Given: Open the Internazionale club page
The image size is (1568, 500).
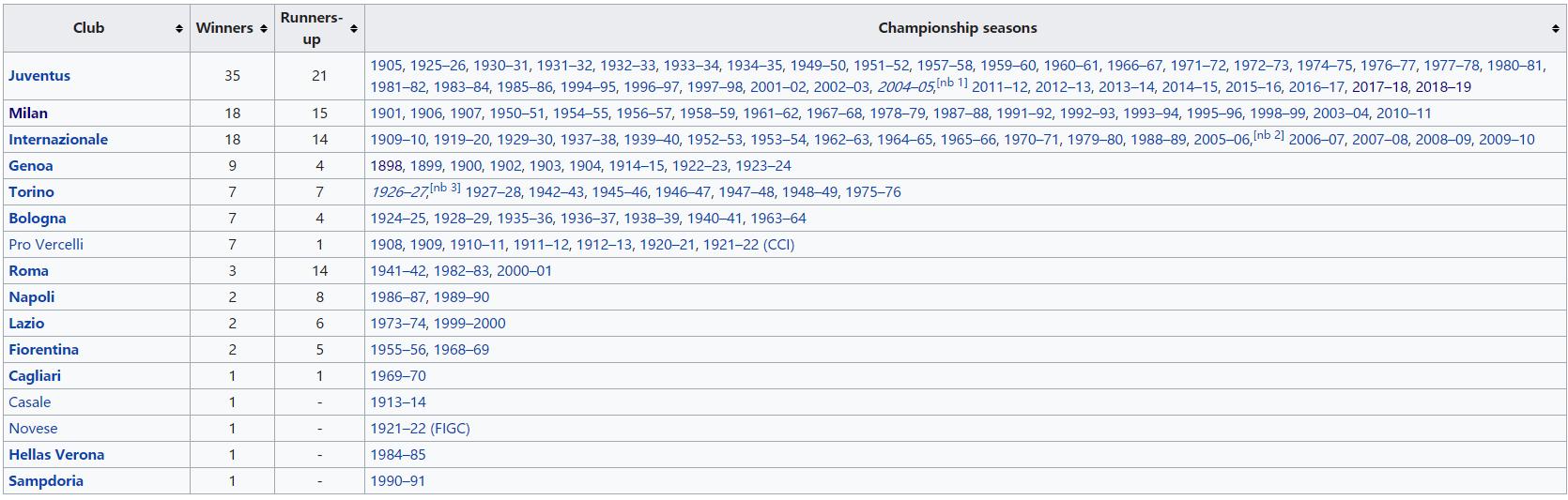Looking at the screenshot, I should [58, 140].
